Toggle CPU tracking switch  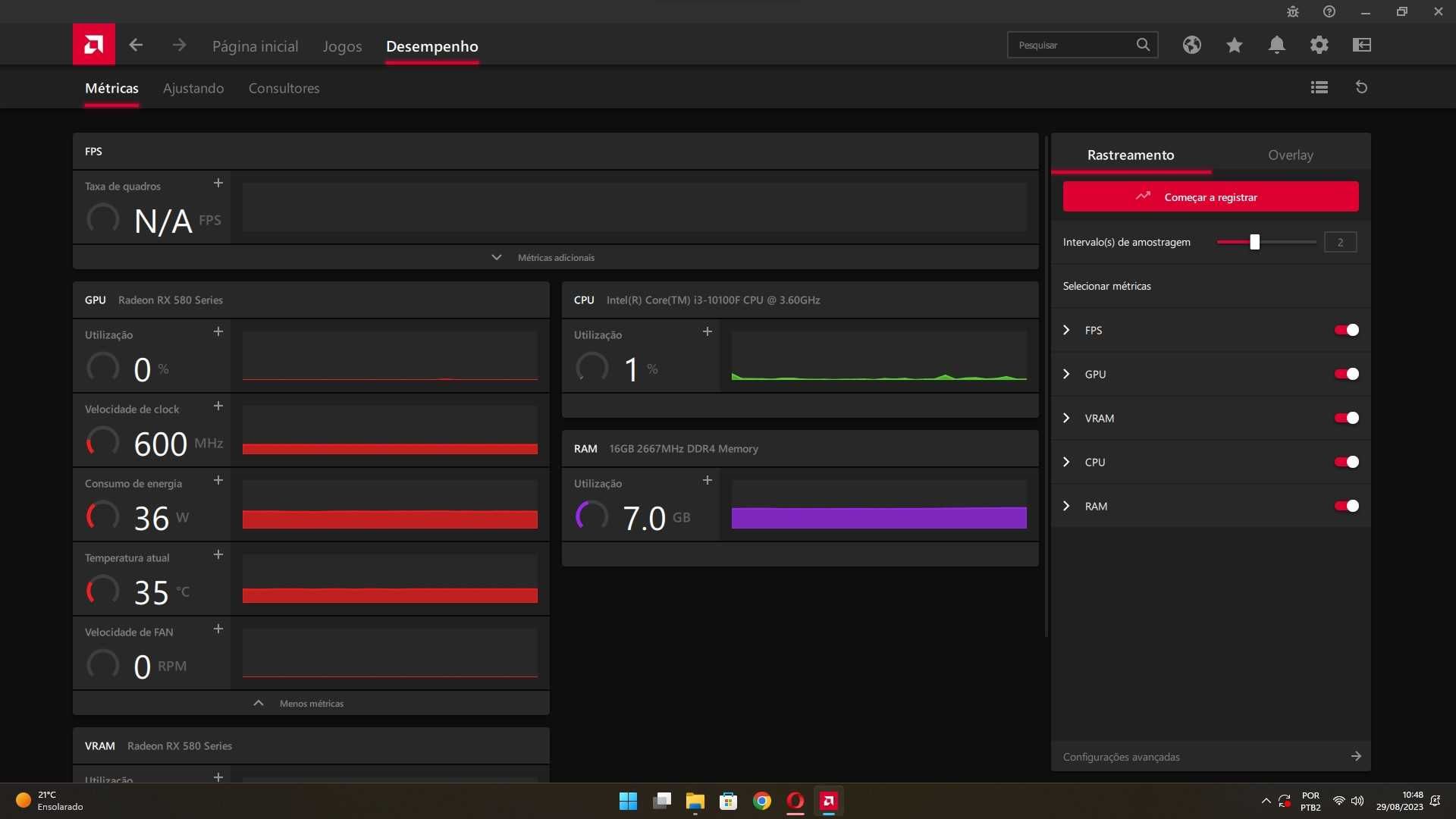click(1347, 462)
